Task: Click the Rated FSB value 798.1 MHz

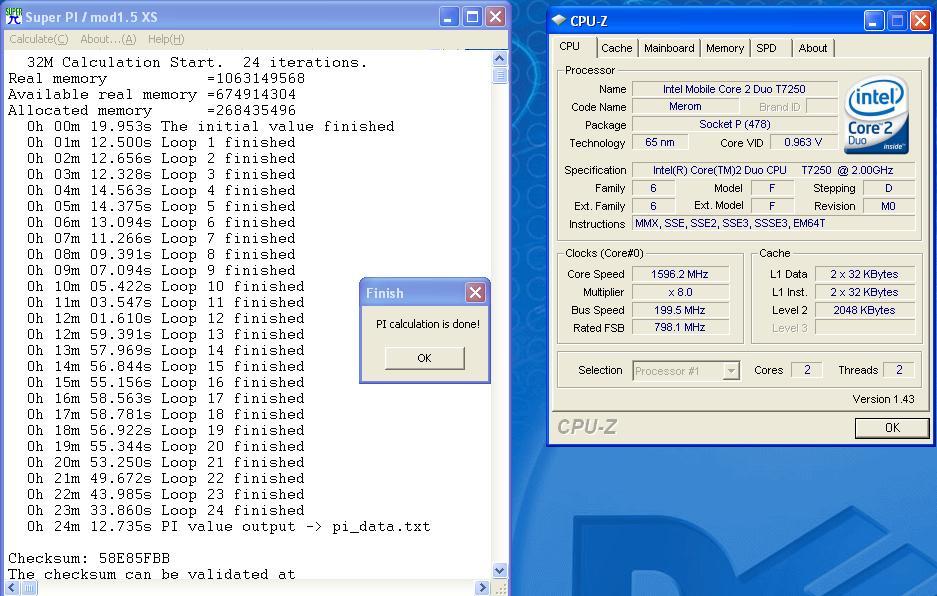Action: click(x=680, y=328)
